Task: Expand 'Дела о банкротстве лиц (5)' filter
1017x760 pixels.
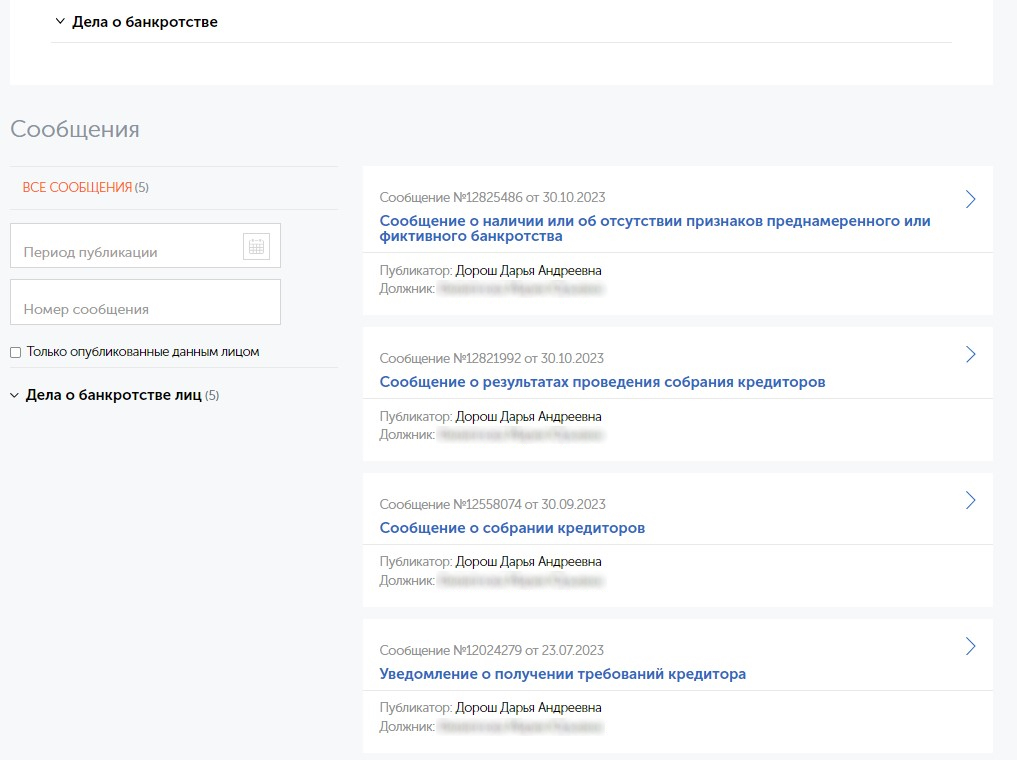Action: 112,395
